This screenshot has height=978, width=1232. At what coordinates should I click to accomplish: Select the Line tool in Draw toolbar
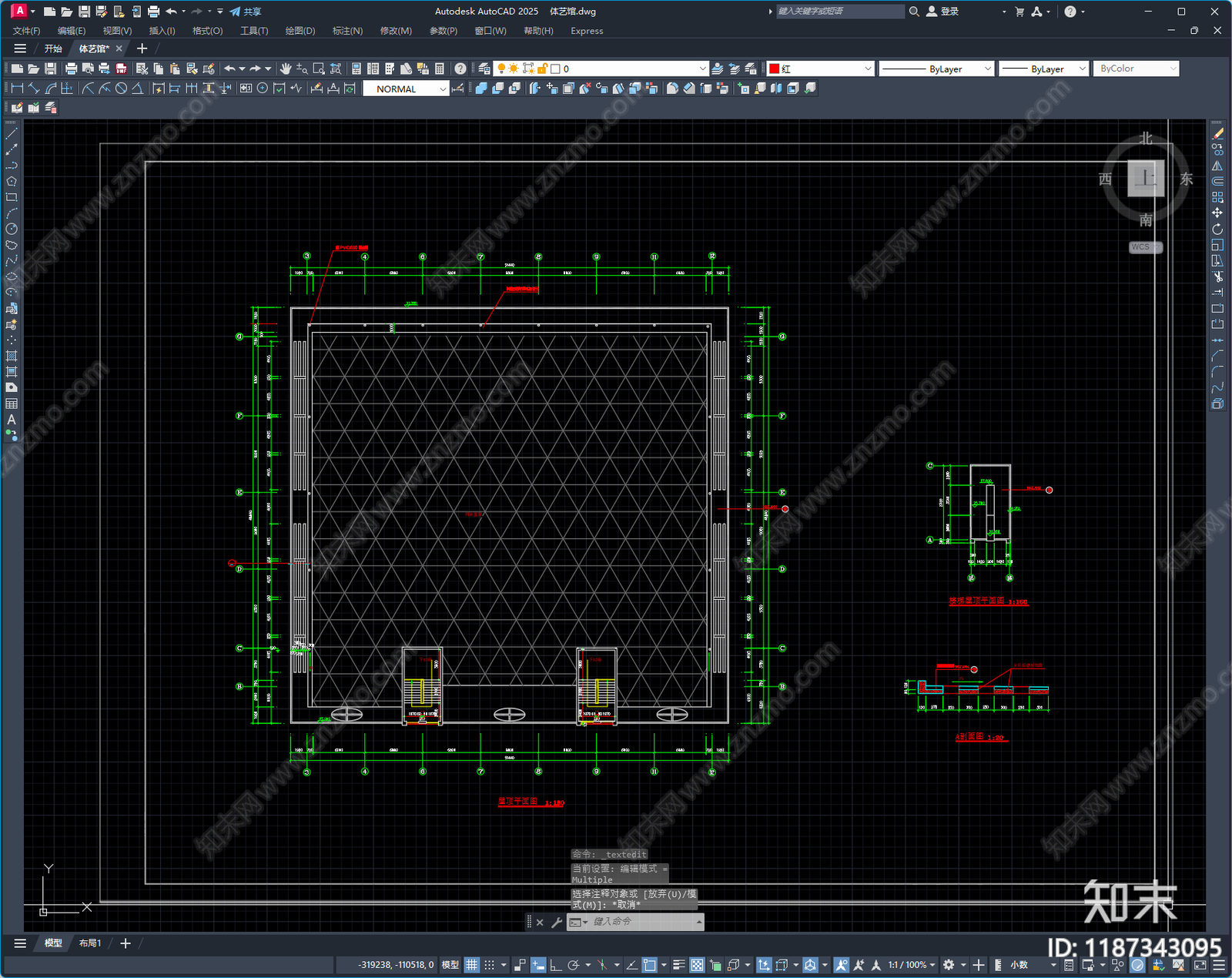point(12,134)
